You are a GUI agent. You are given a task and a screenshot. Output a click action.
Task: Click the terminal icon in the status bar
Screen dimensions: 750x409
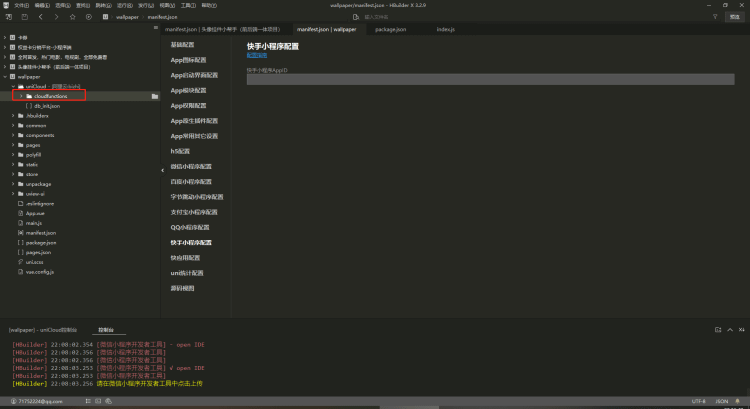[x=98, y=401]
